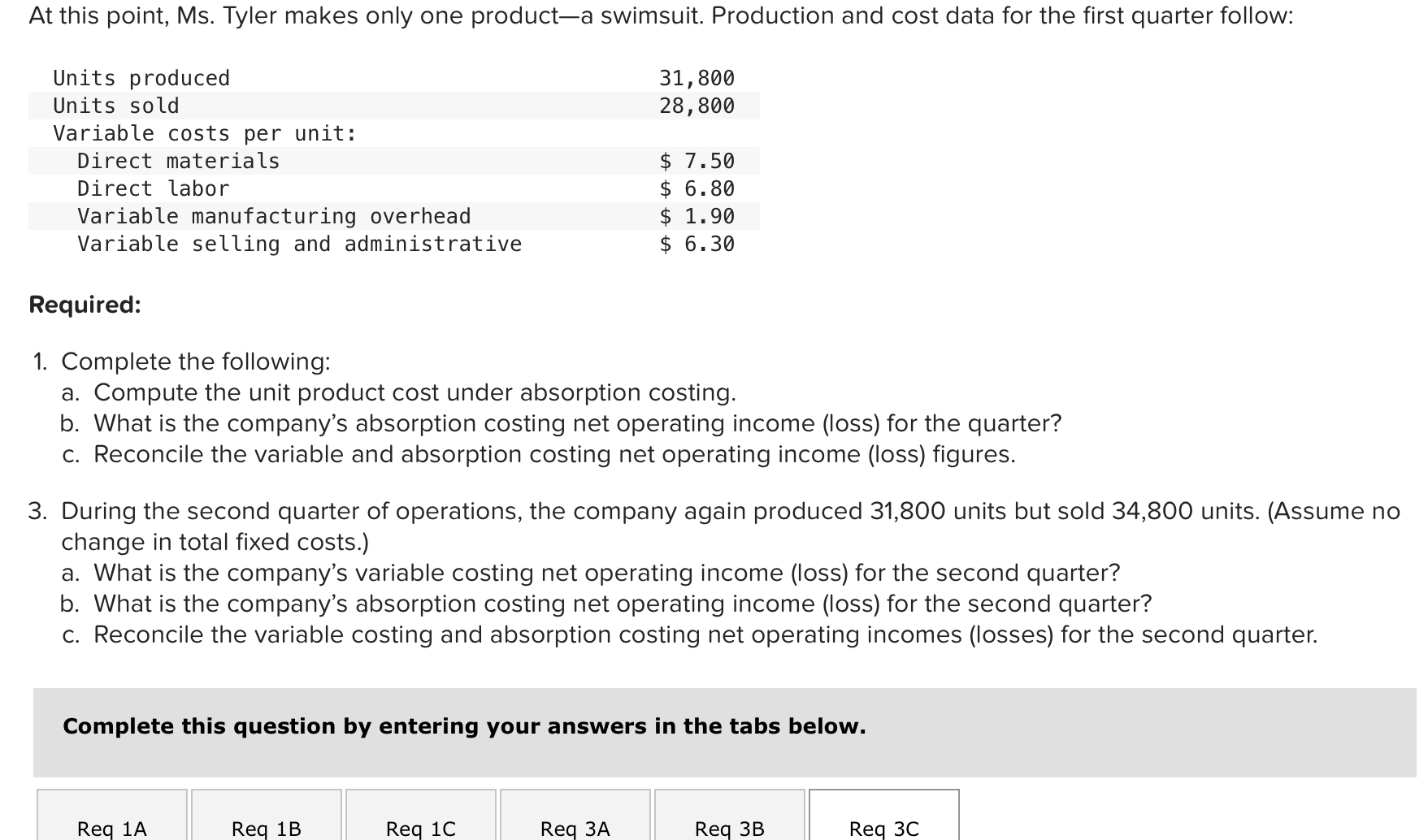Click the Direct materials row label
The image size is (1428, 840).
(178, 161)
